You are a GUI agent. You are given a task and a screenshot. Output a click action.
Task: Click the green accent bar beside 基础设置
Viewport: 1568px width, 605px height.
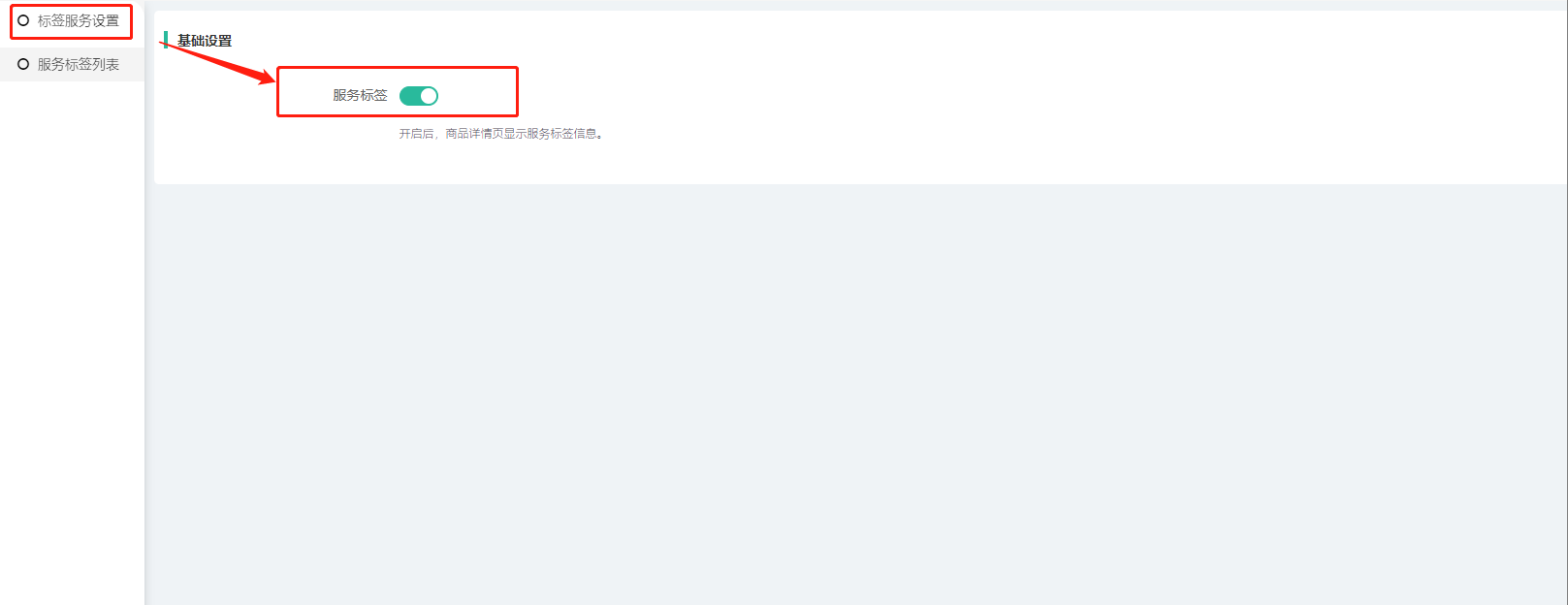tap(166, 40)
